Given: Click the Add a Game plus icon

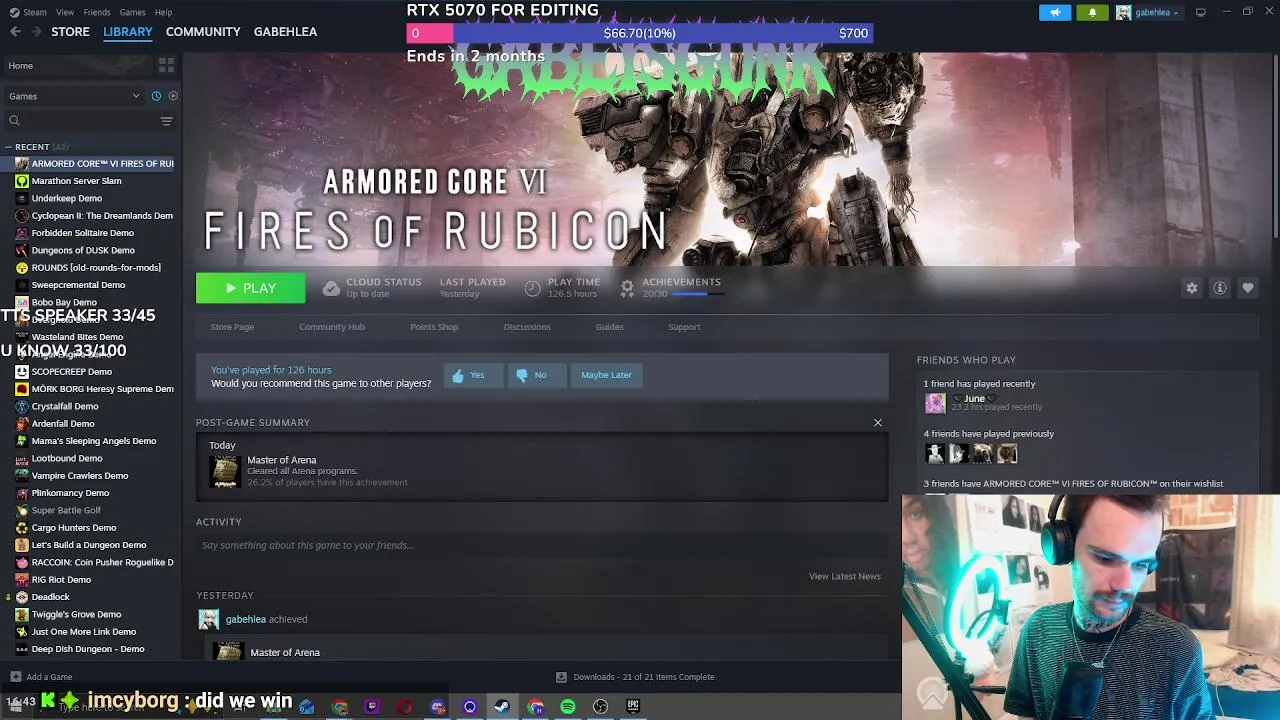Looking at the screenshot, I should (x=14, y=677).
